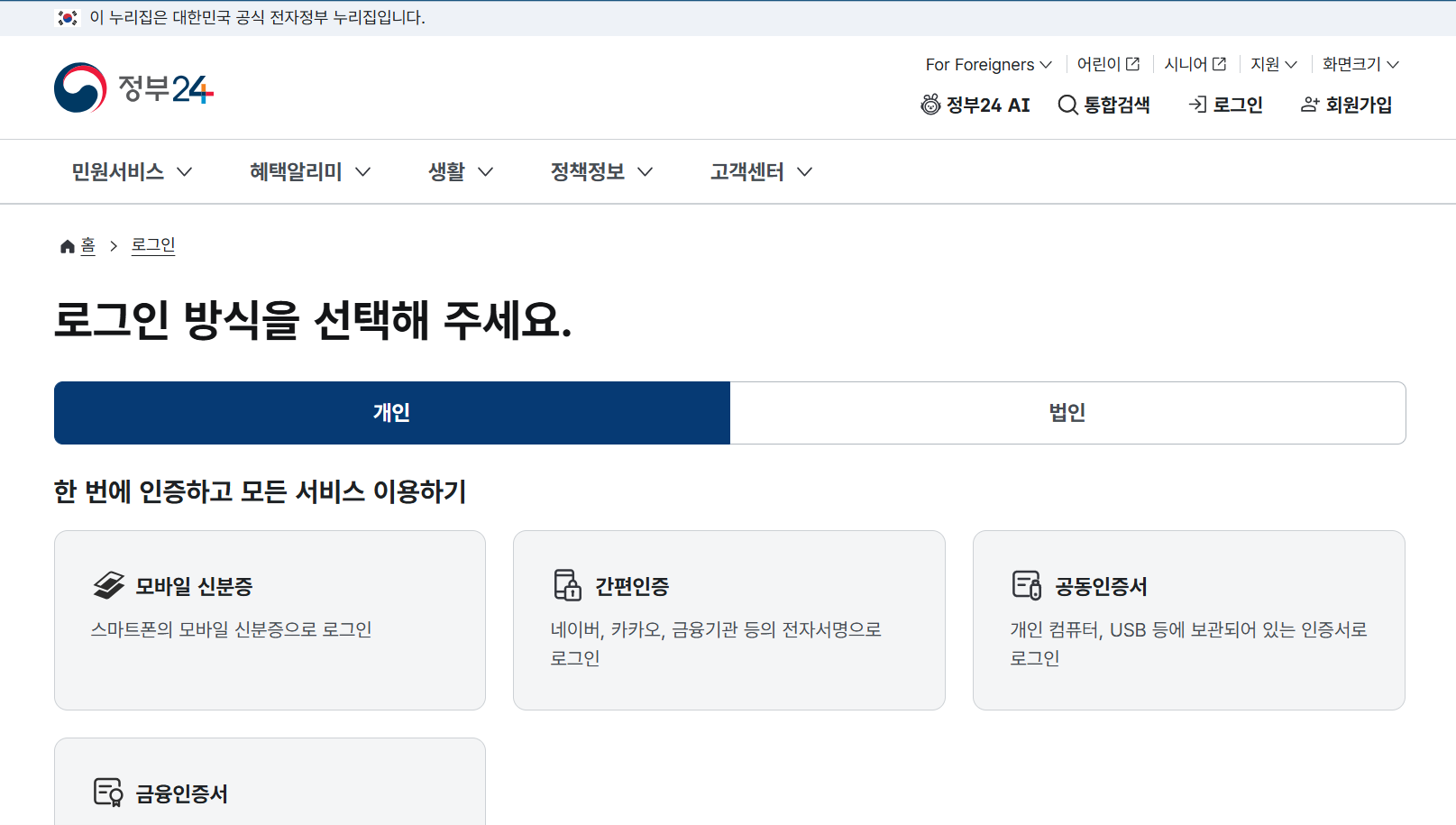Screen dimensions: 1456x825
Task: Click the 통합검색 text button
Action: pos(1117,105)
